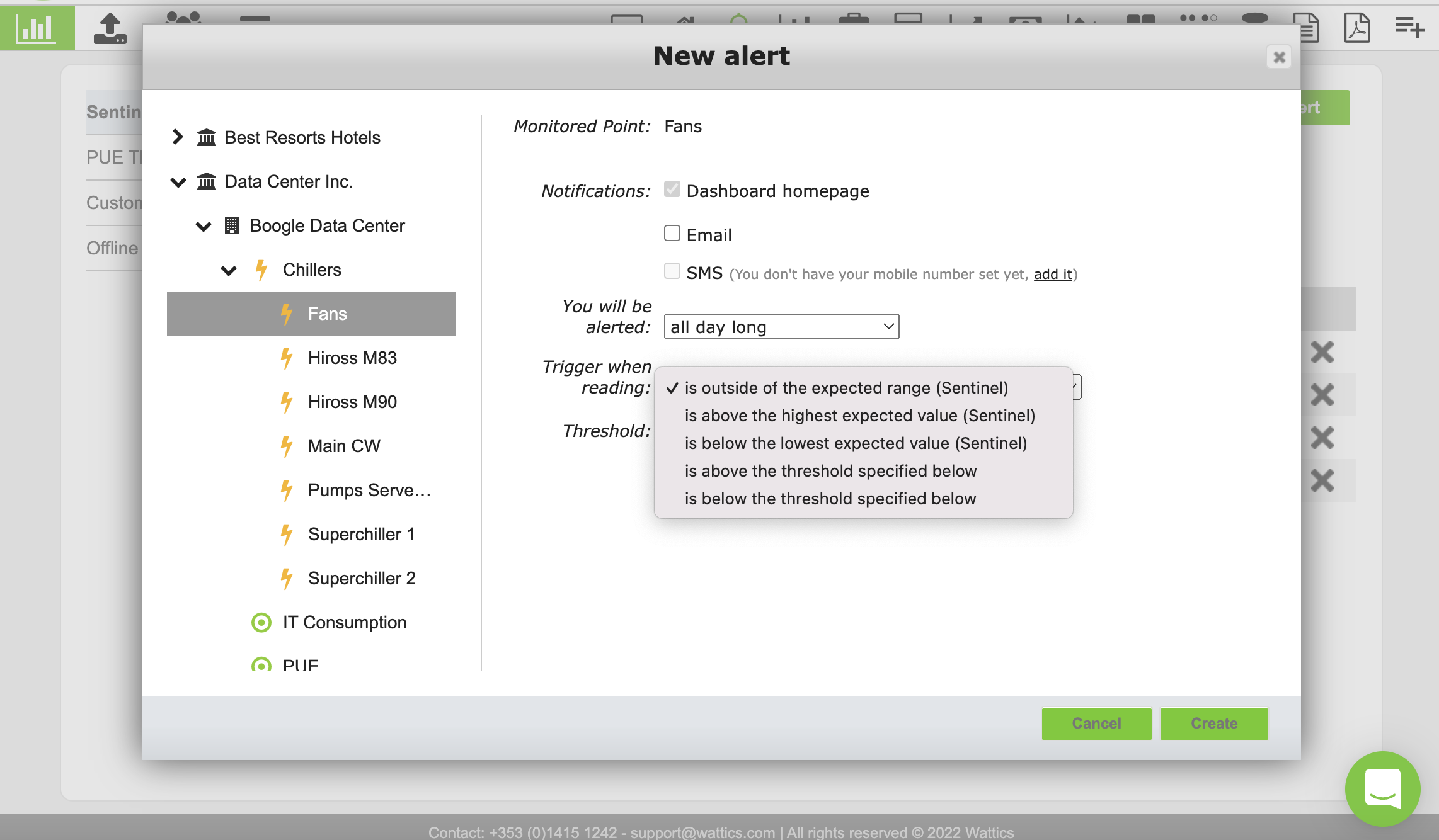
Task: Click the upload data icon
Action: click(110, 29)
